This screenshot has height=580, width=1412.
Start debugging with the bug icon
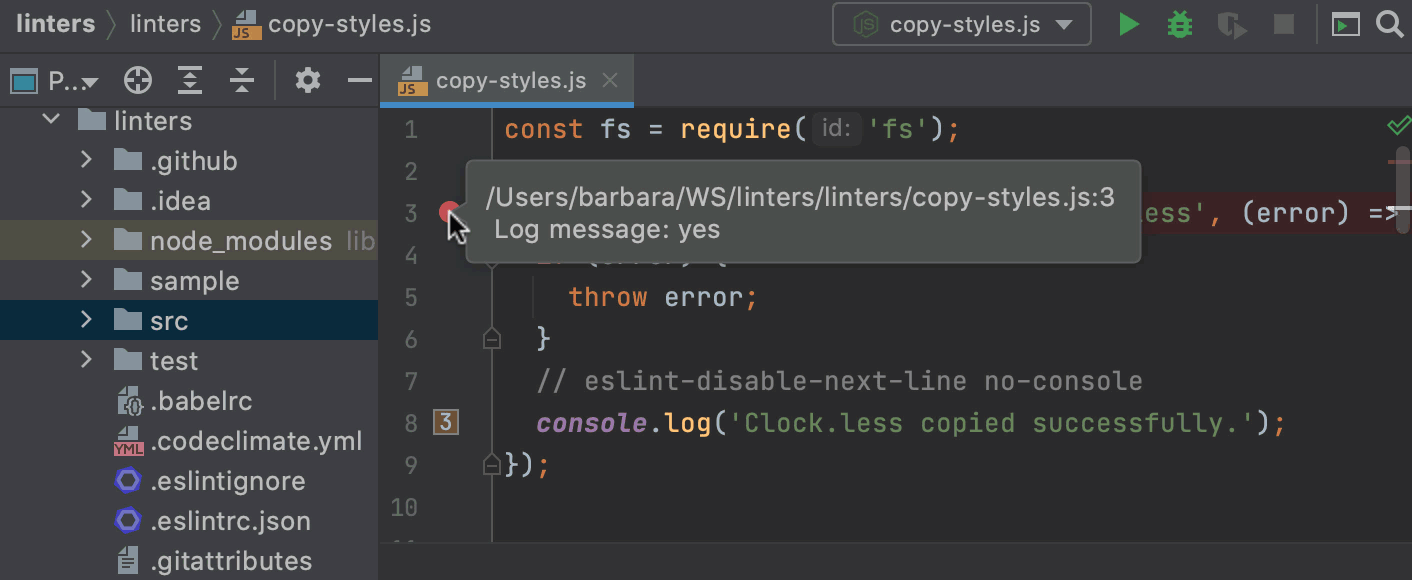click(1180, 25)
